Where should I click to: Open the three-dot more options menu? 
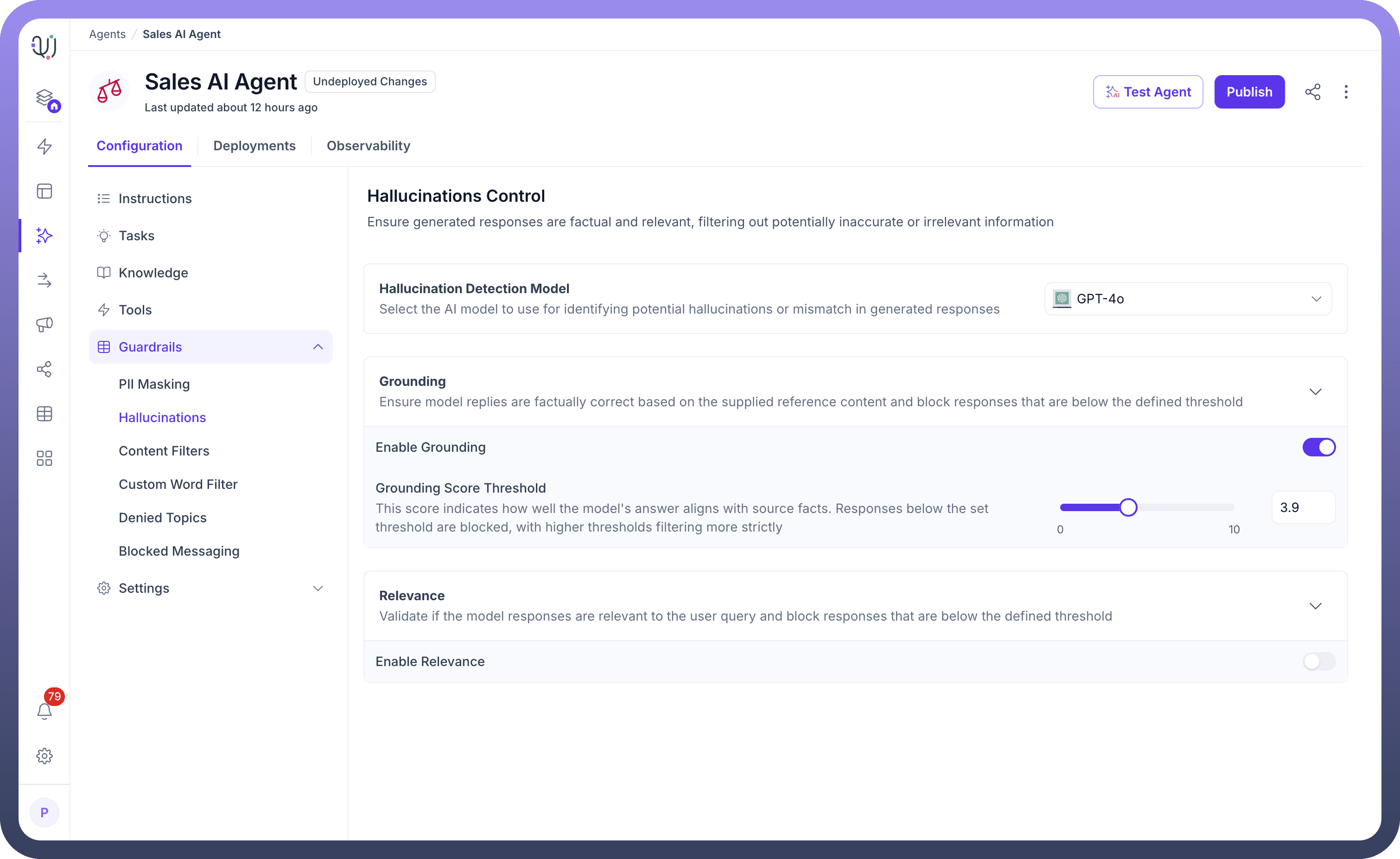click(1345, 92)
